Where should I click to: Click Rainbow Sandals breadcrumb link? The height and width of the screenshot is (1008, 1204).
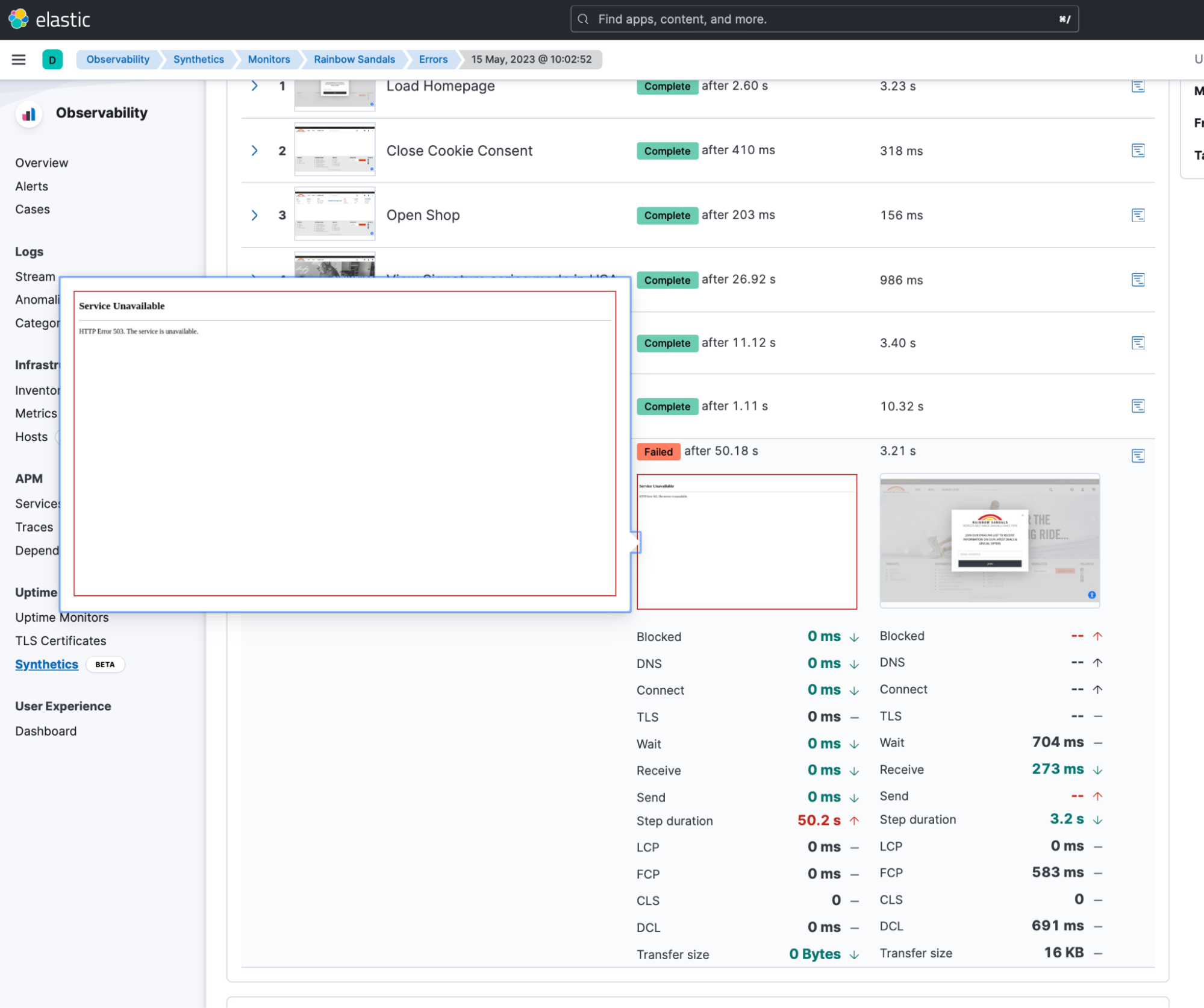pyautogui.click(x=355, y=59)
